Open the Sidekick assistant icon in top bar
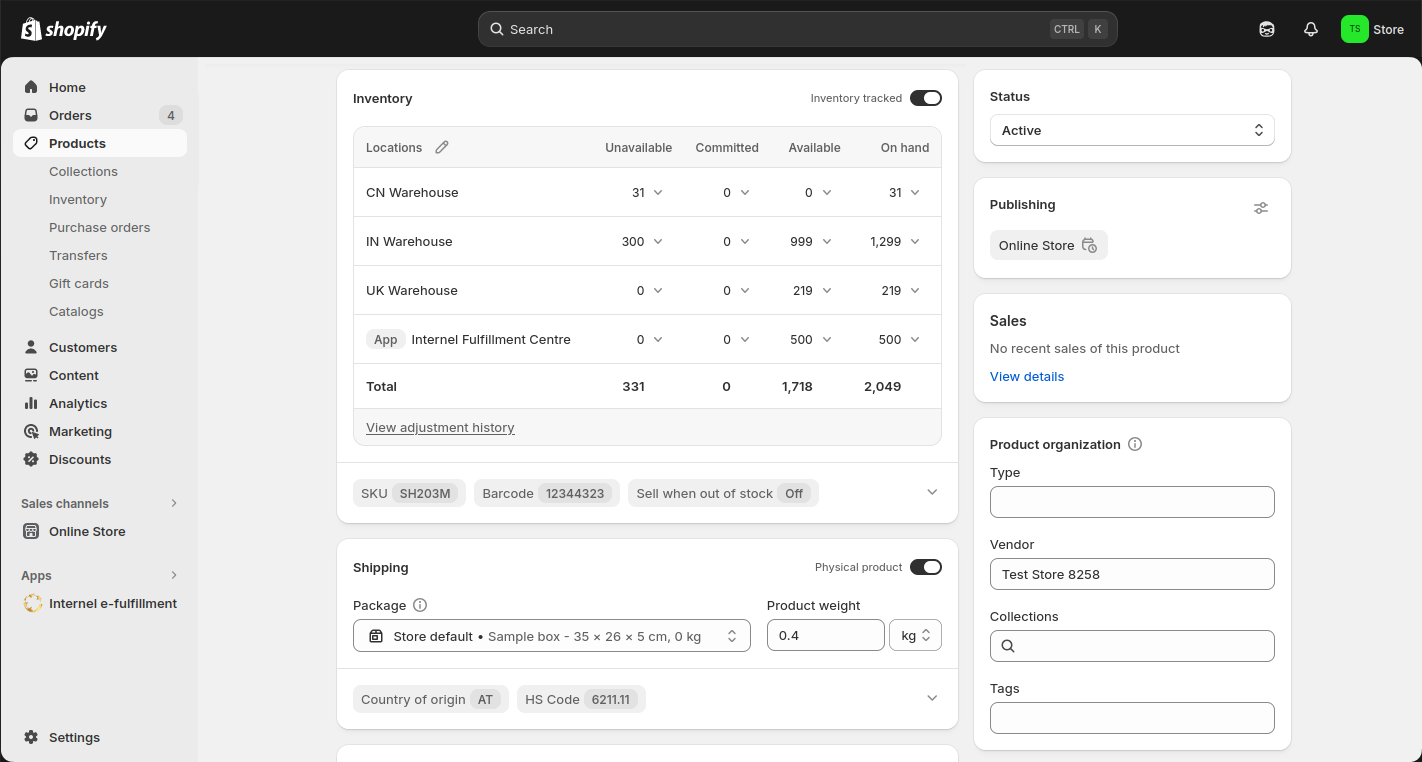 point(1267,29)
